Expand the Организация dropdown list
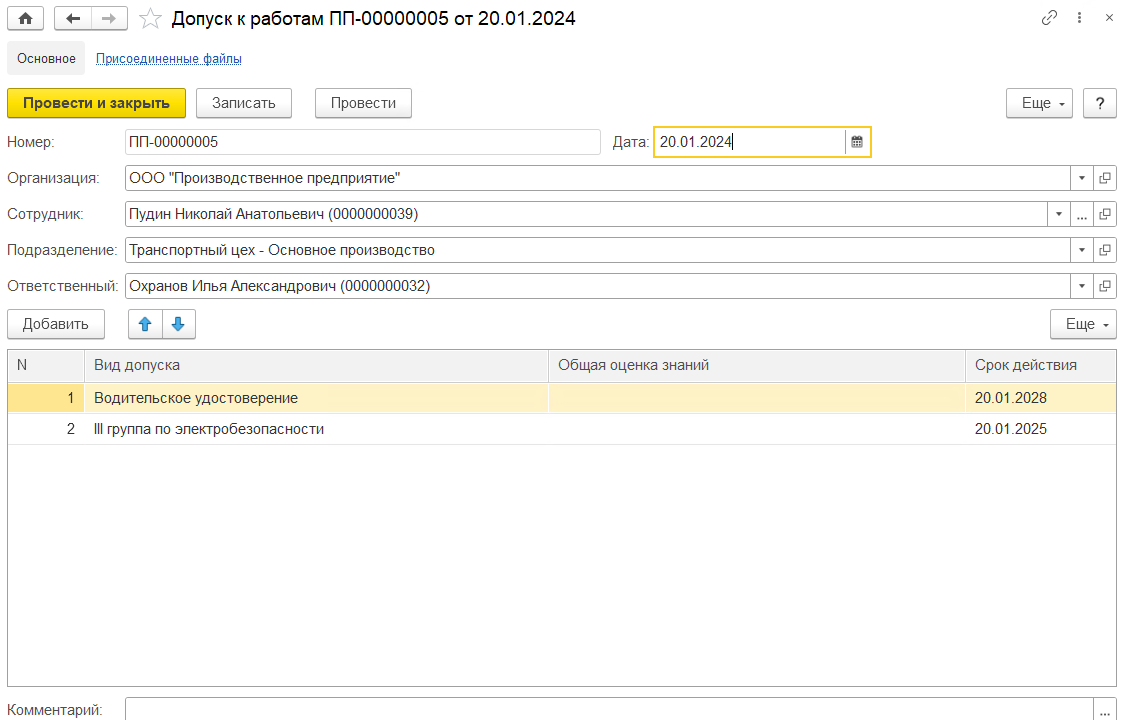This screenshot has width=1122, height=724. point(1082,178)
